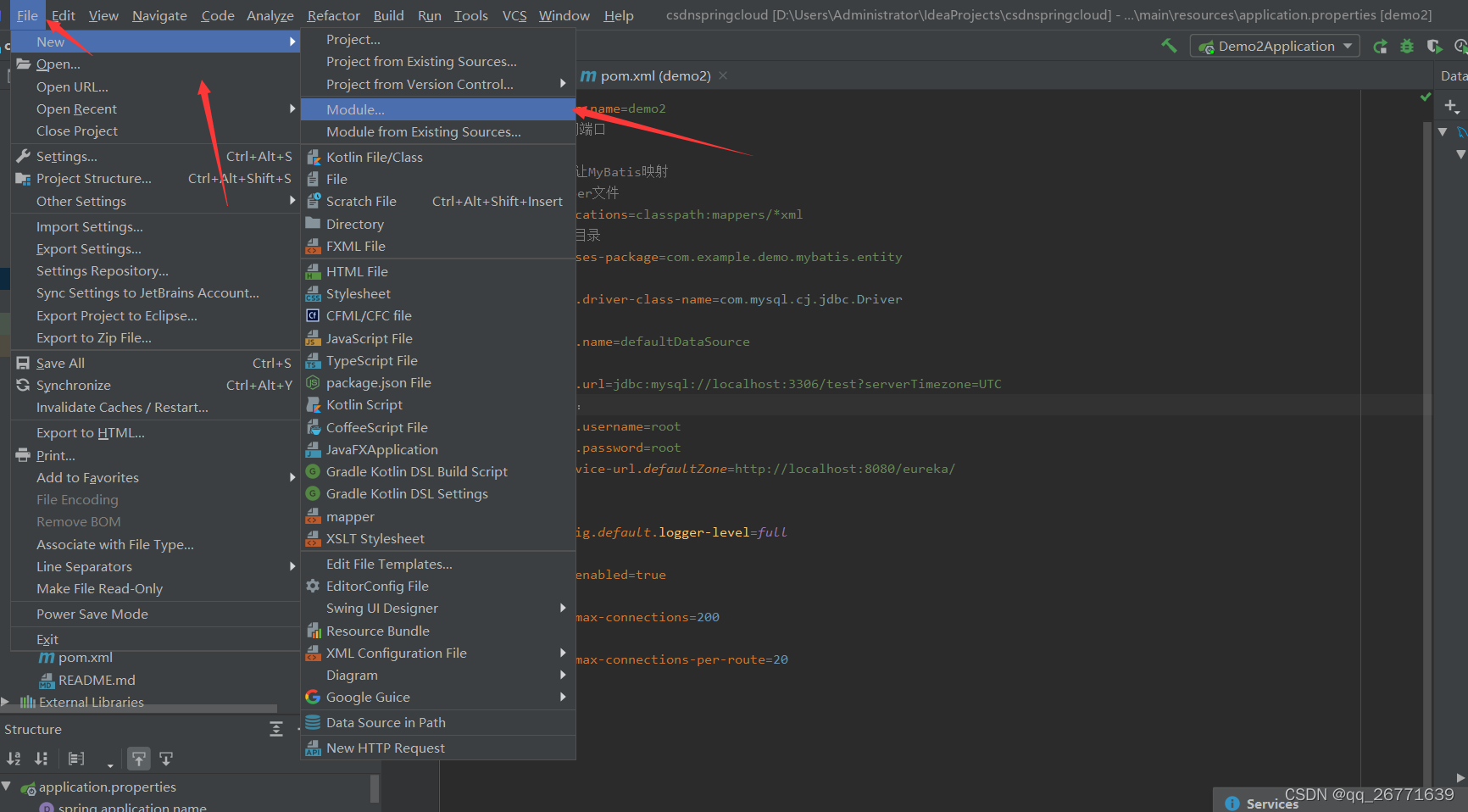Open Services tool window

point(1261,803)
